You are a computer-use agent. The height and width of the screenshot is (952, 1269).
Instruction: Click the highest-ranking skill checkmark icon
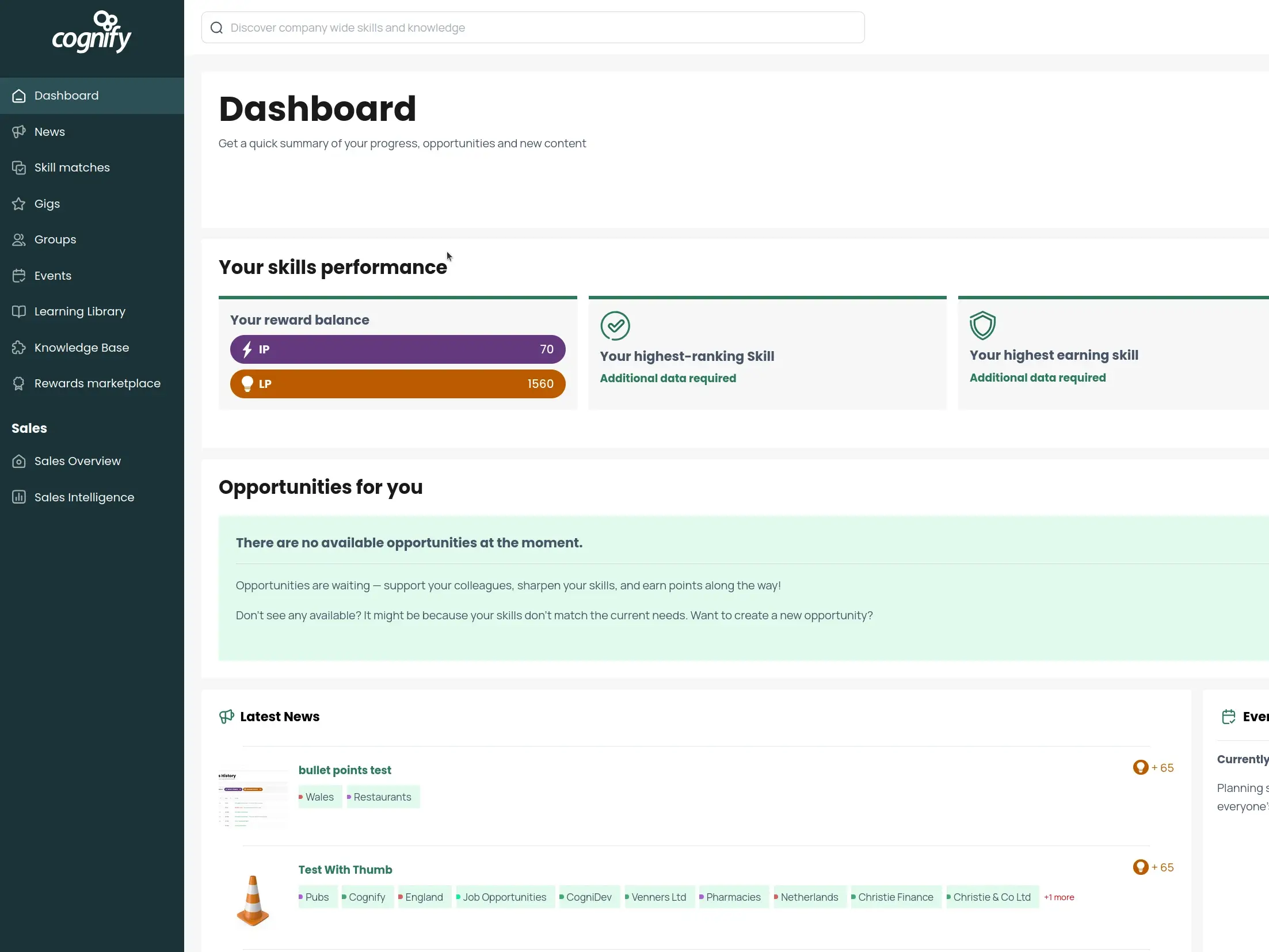(x=615, y=326)
